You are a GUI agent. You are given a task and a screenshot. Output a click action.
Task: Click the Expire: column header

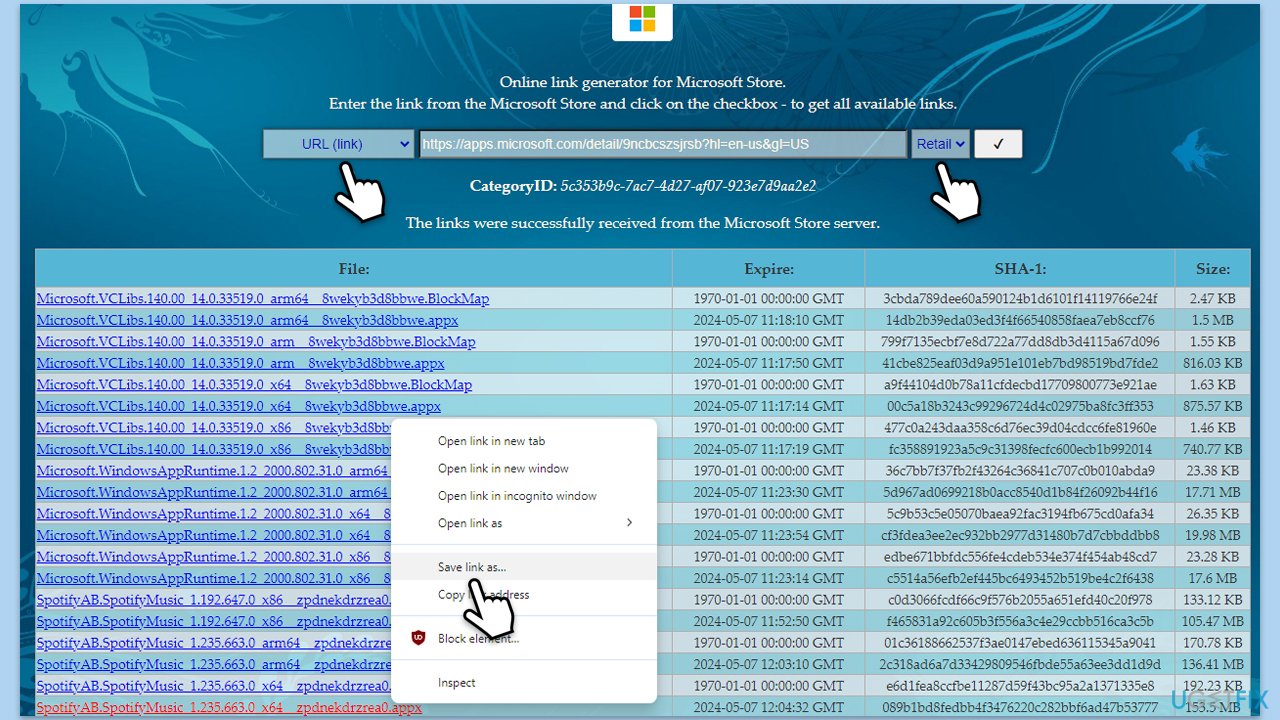click(769, 269)
